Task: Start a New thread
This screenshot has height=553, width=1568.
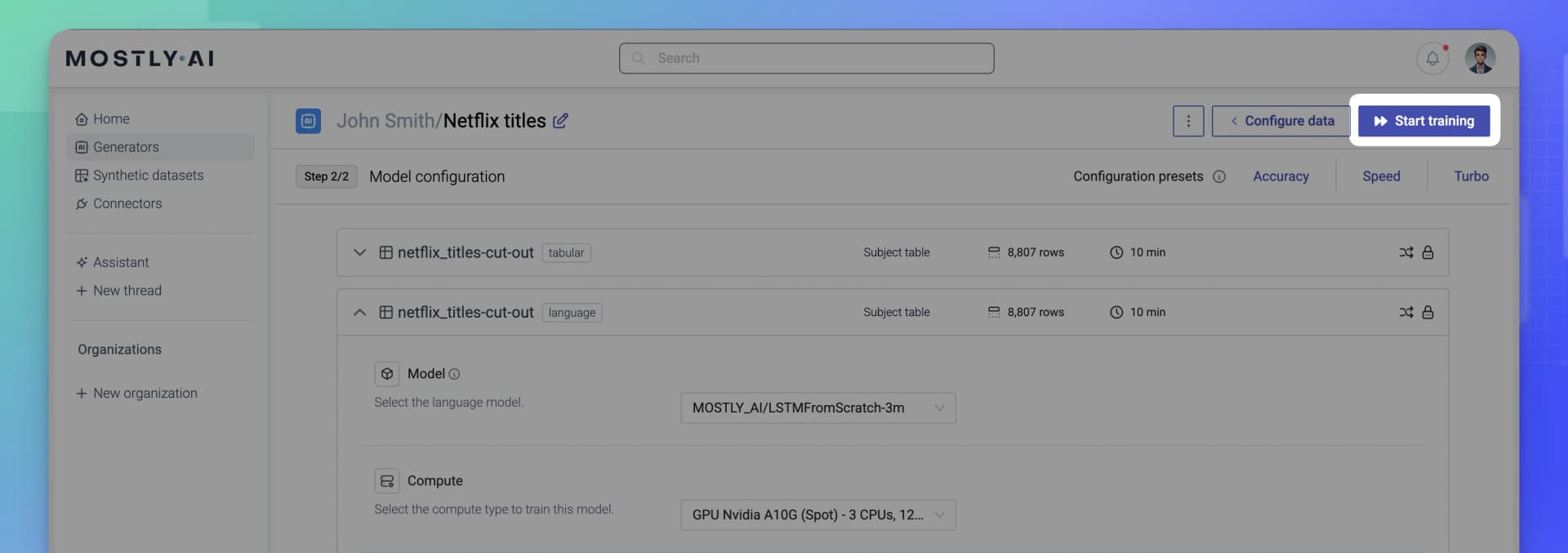Action: (160, 291)
